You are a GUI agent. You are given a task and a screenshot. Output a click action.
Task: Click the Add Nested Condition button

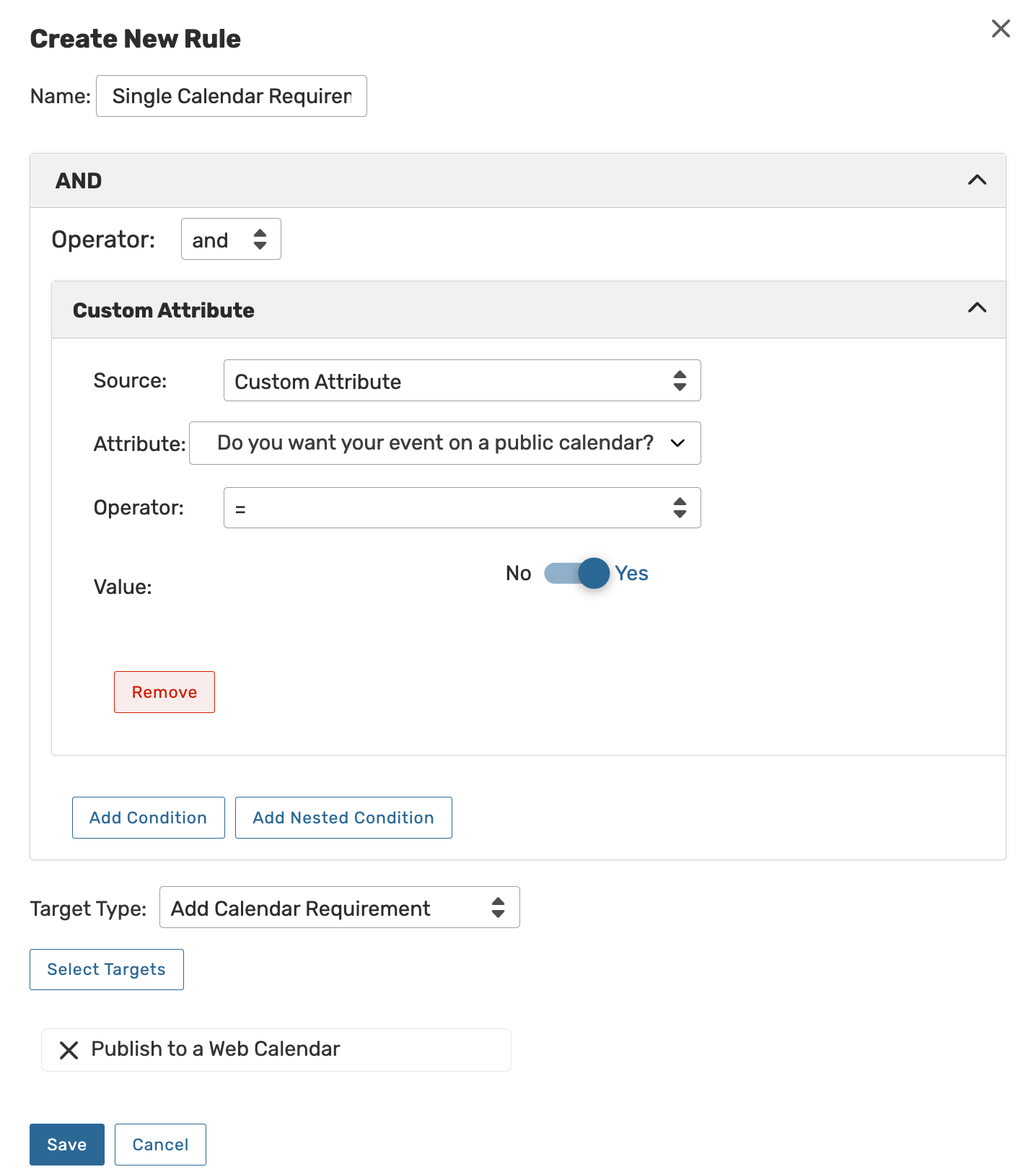pyautogui.click(x=343, y=818)
